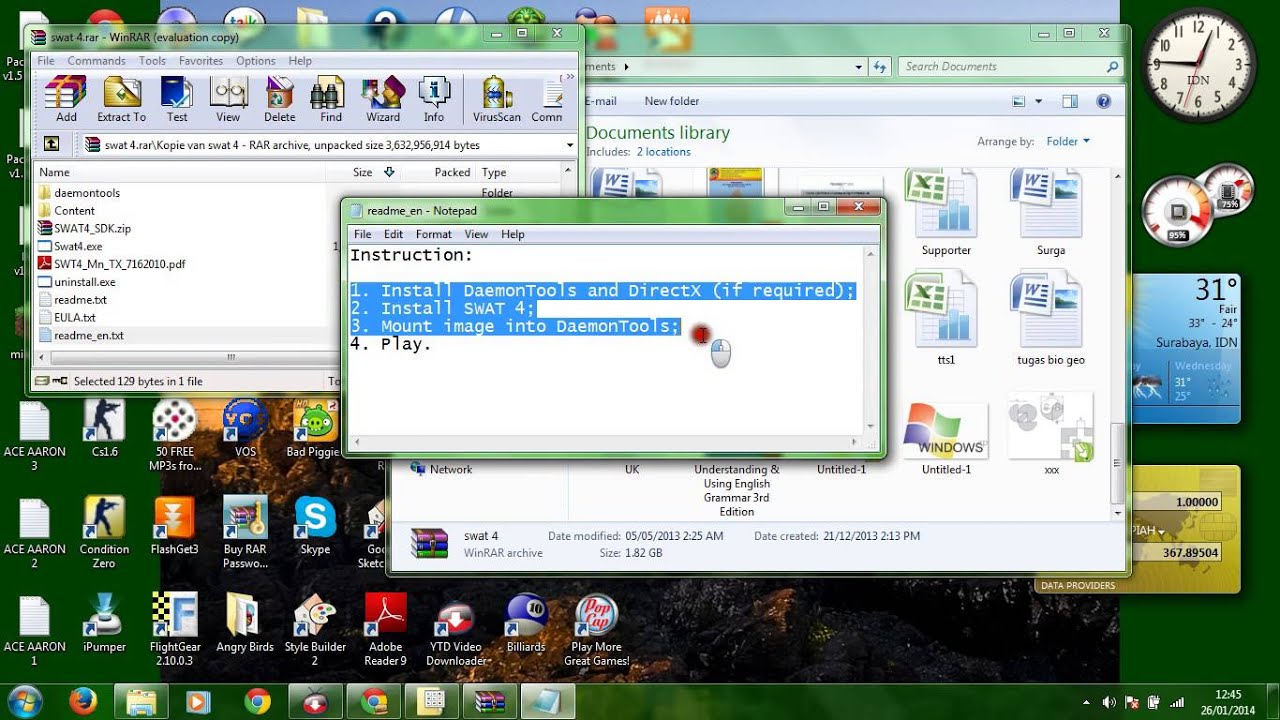This screenshot has width=1280, height=720.
Task: Open the Skype desktop shortcut
Action: pyautogui.click(x=315, y=526)
